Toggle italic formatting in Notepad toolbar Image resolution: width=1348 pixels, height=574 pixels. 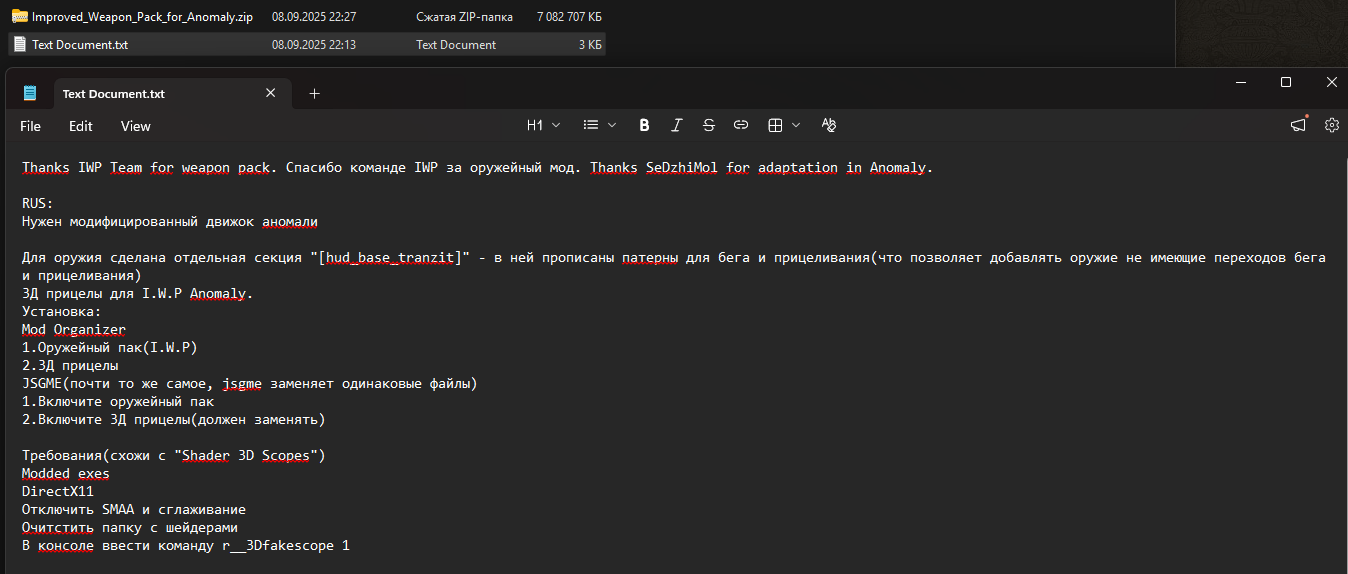(676, 126)
